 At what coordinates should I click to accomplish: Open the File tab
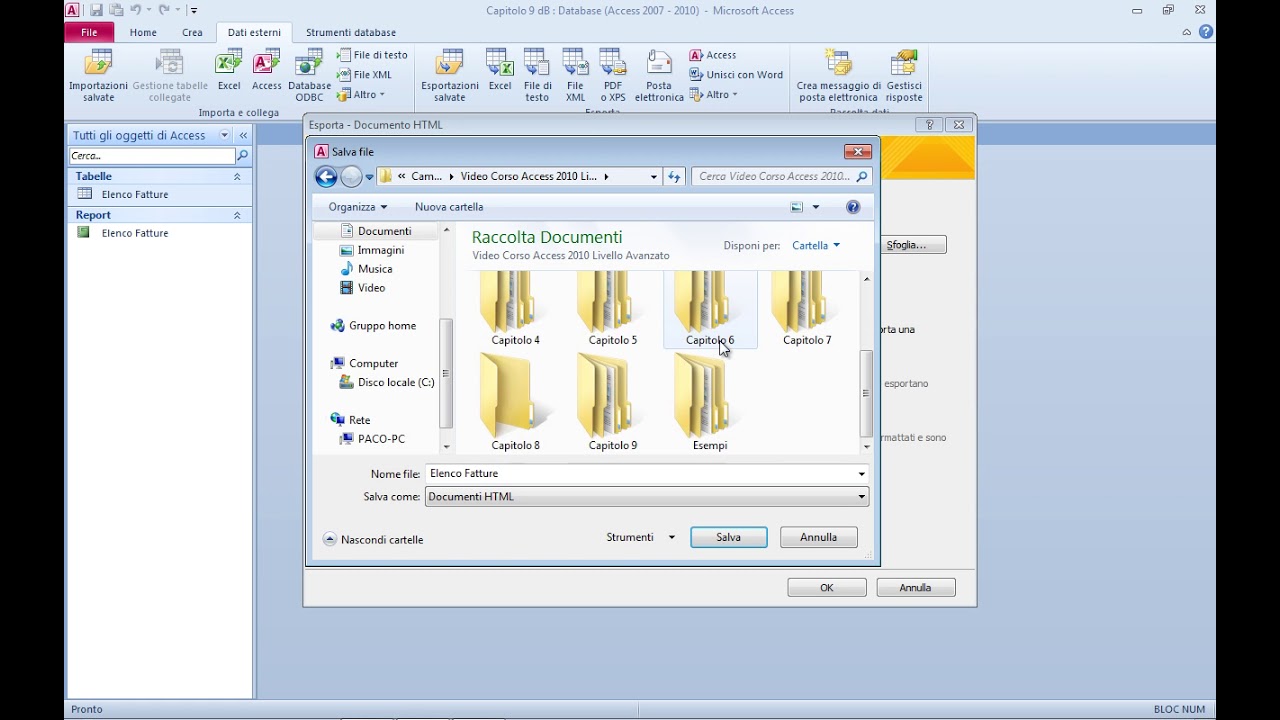(90, 32)
